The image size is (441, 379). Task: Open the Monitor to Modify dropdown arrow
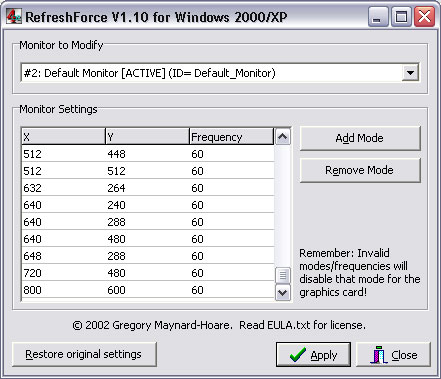click(410, 73)
